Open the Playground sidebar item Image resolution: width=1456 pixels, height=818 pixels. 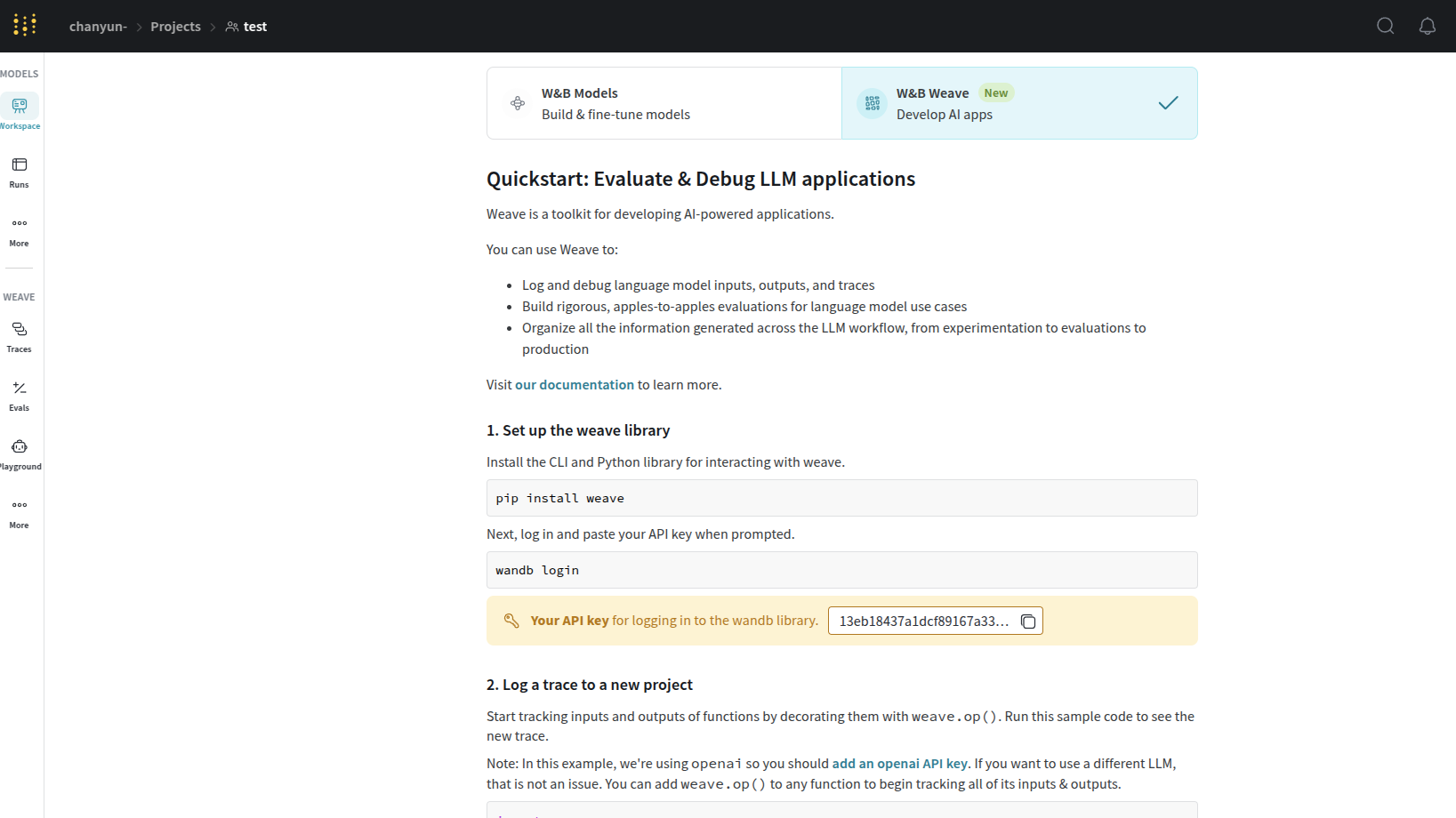tap(20, 454)
